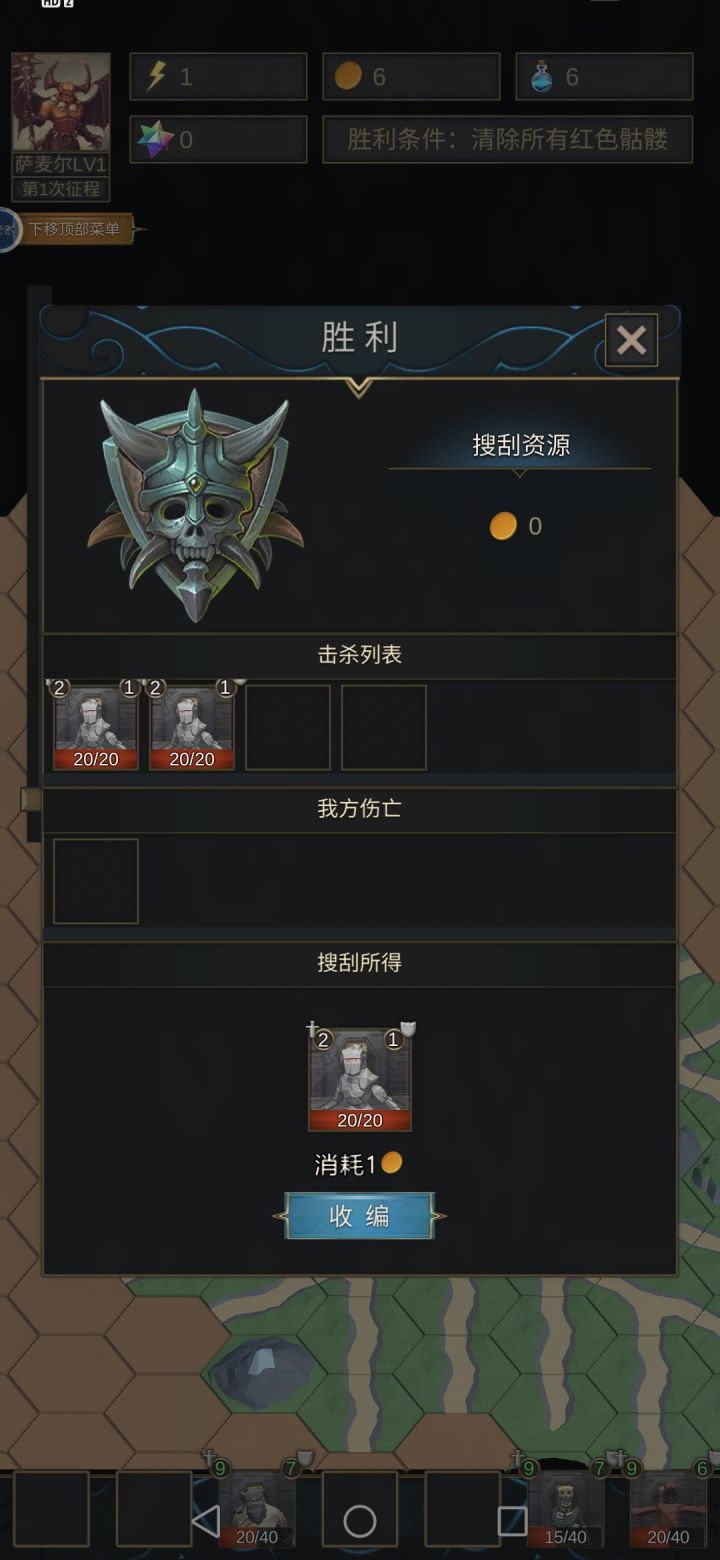Screen dimensions: 720x1560
Task: Tap the Android home circle button
Action: click(360, 1521)
